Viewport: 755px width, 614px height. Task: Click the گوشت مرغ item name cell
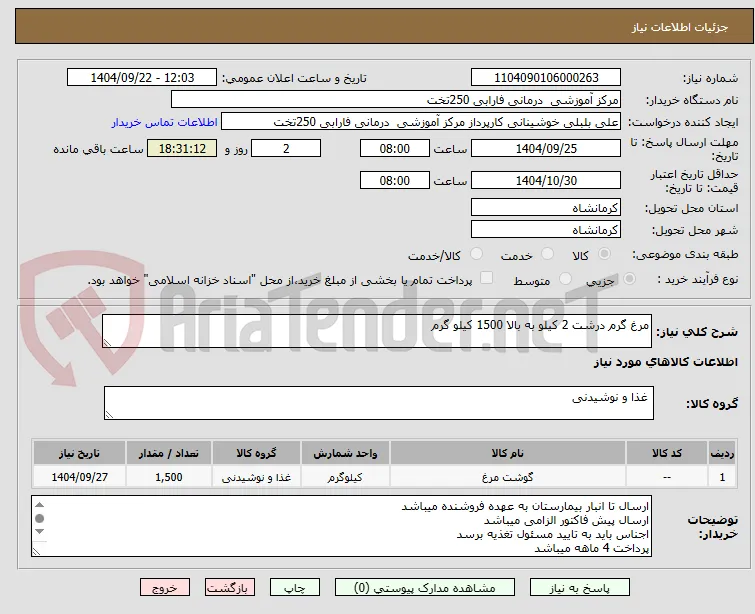point(508,477)
